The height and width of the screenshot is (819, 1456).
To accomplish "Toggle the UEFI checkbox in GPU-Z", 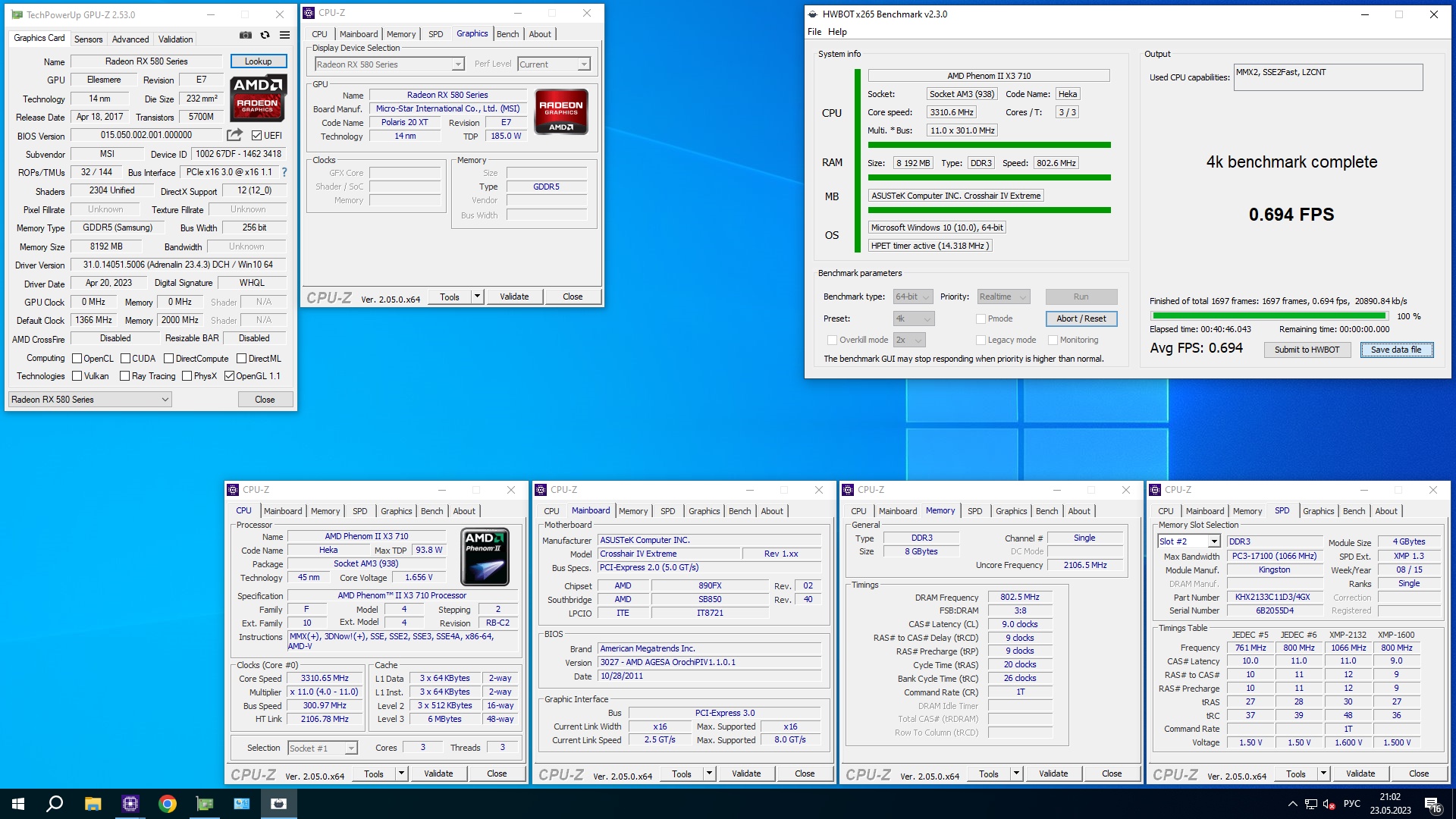I will [x=257, y=135].
